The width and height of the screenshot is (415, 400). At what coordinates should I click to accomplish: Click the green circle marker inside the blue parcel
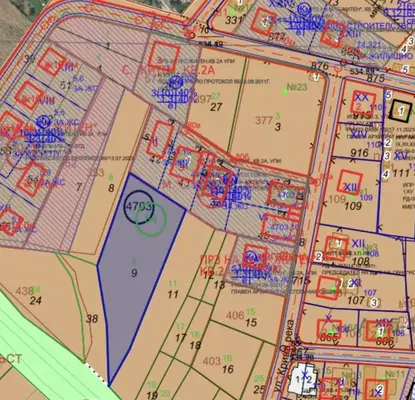coord(151,219)
